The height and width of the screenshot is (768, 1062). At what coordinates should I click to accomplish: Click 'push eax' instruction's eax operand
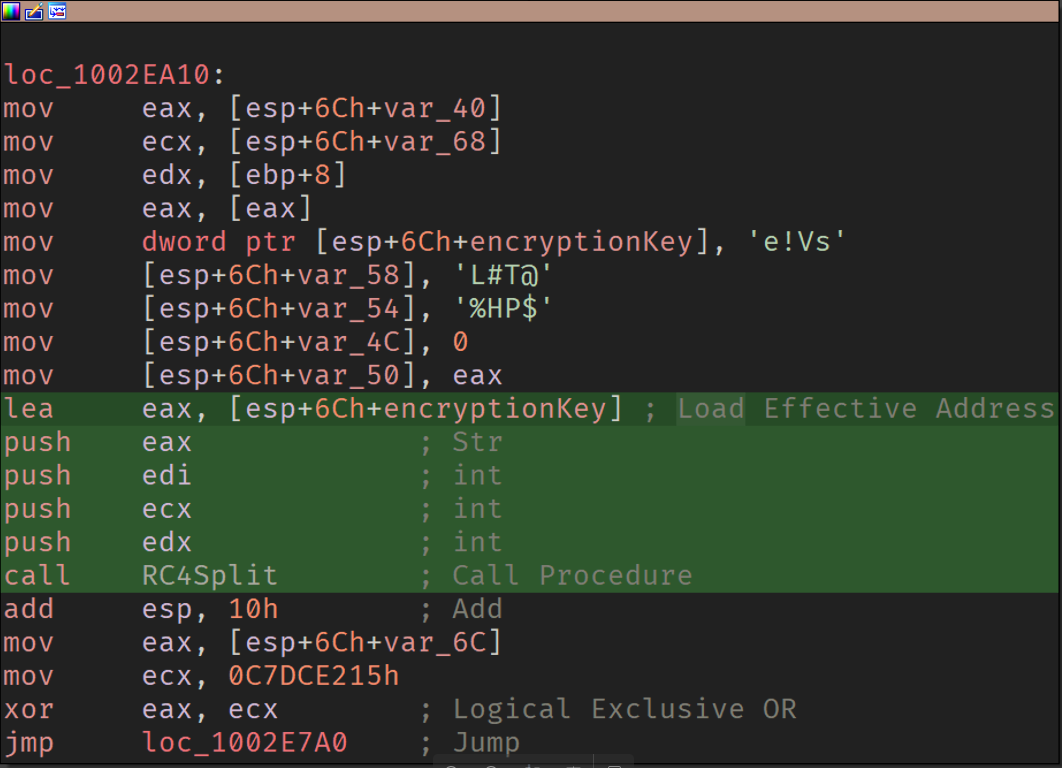click(x=167, y=442)
